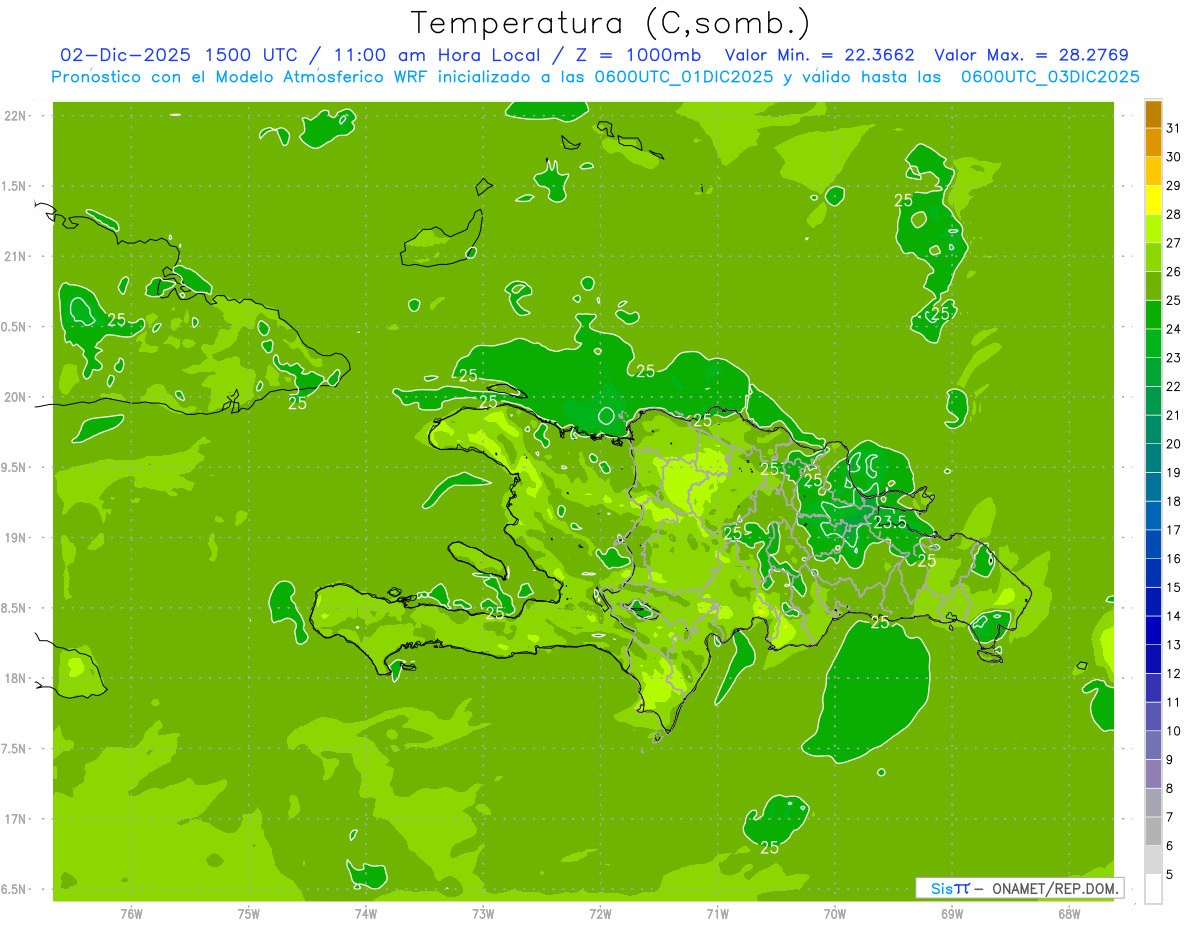The height and width of the screenshot is (927, 1200).
Task: Click legend value '19'
Action: (1174, 473)
